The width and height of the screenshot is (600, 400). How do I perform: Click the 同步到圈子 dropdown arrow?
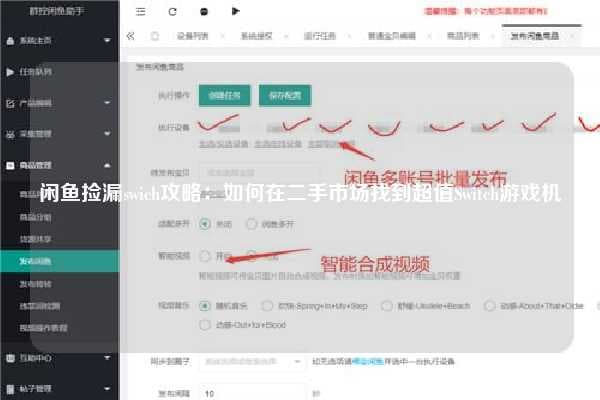[x=297, y=361]
